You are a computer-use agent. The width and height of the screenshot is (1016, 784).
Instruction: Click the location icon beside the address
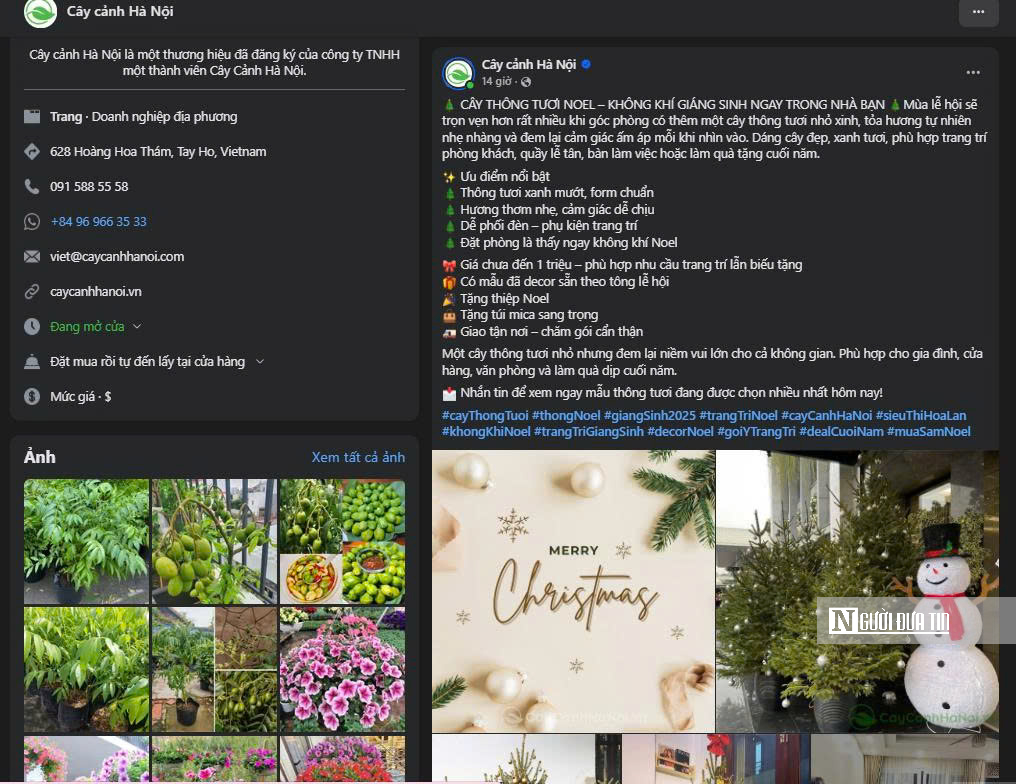[x=32, y=152]
